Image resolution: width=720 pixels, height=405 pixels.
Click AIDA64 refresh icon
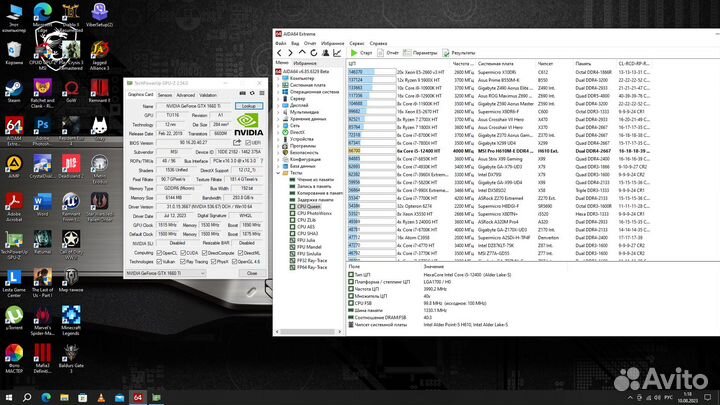coord(314,53)
